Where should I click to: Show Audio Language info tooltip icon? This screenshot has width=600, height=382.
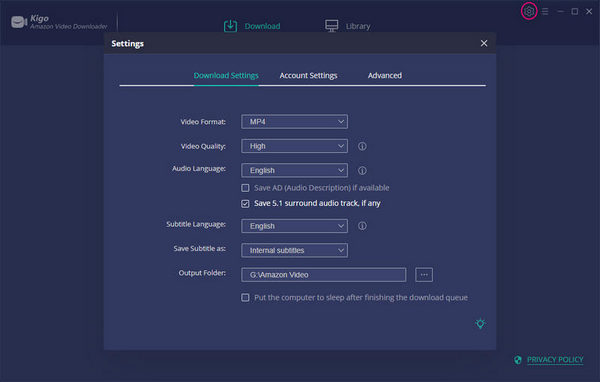click(x=362, y=171)
